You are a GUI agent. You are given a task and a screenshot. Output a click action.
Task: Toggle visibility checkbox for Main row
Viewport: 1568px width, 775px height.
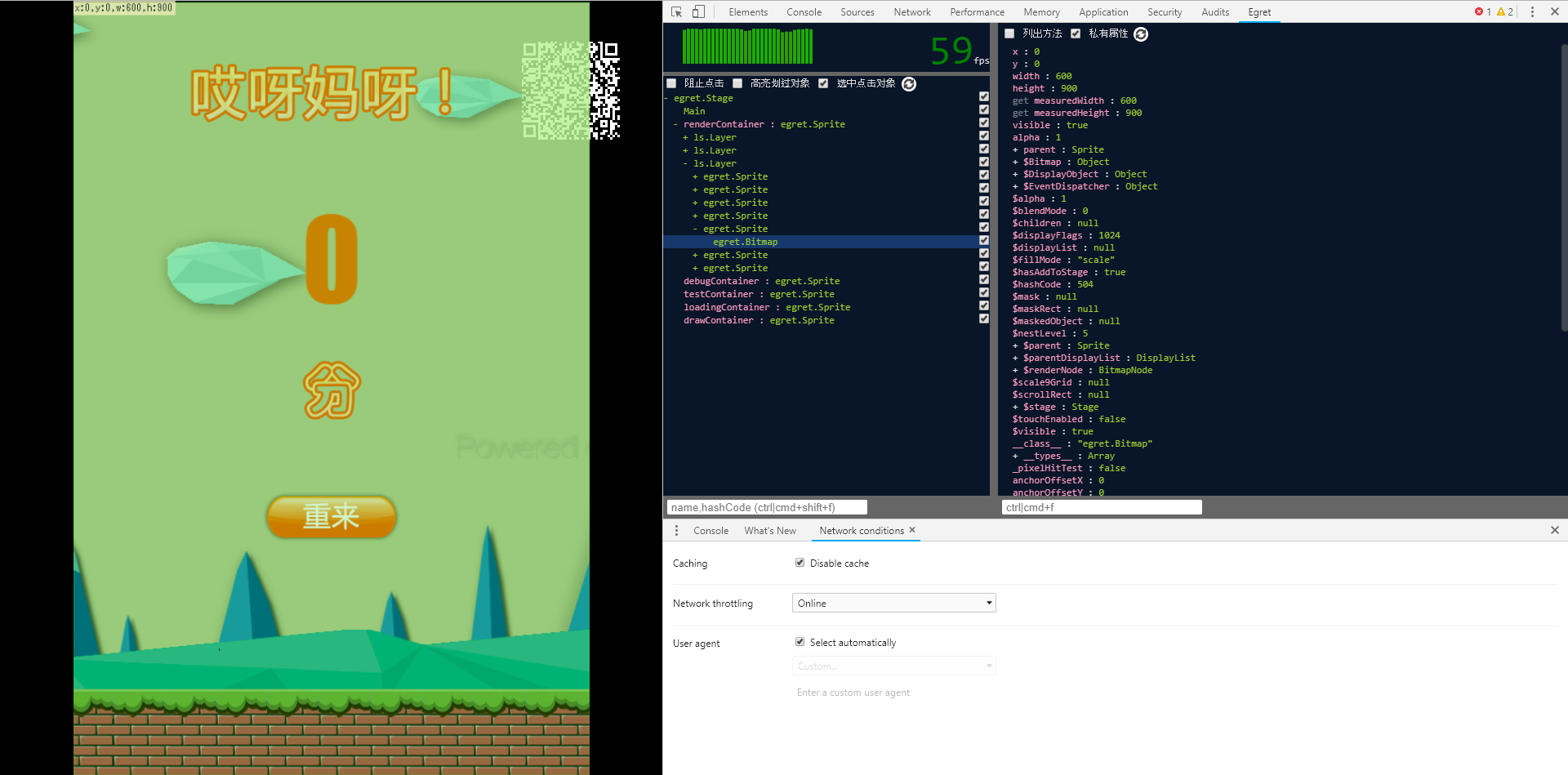pyautogui.click(x=983, y=109)
